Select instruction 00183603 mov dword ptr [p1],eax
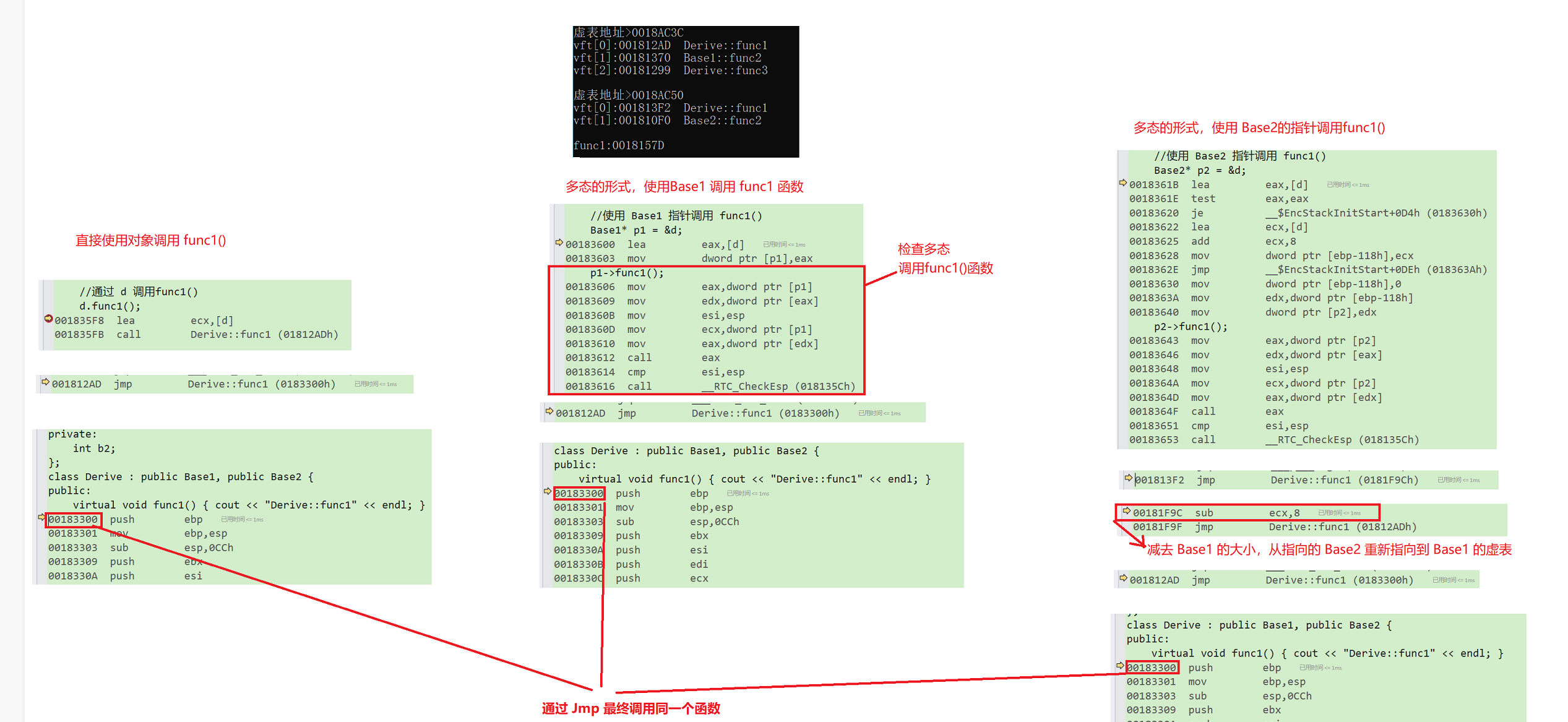Screen dimensions: 1568x722 689,259
